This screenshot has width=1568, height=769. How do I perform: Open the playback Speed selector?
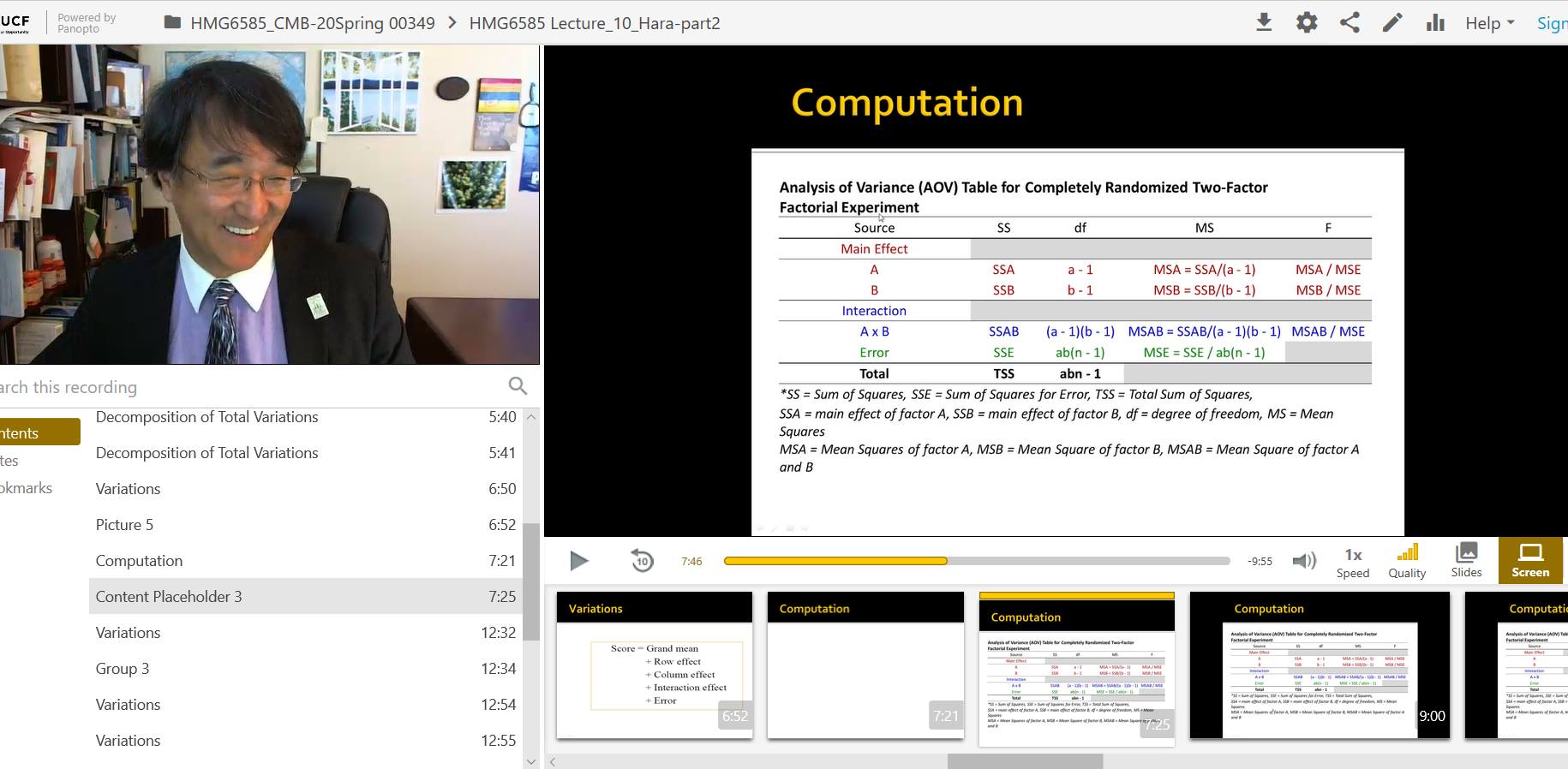[x=1353, y=562]
